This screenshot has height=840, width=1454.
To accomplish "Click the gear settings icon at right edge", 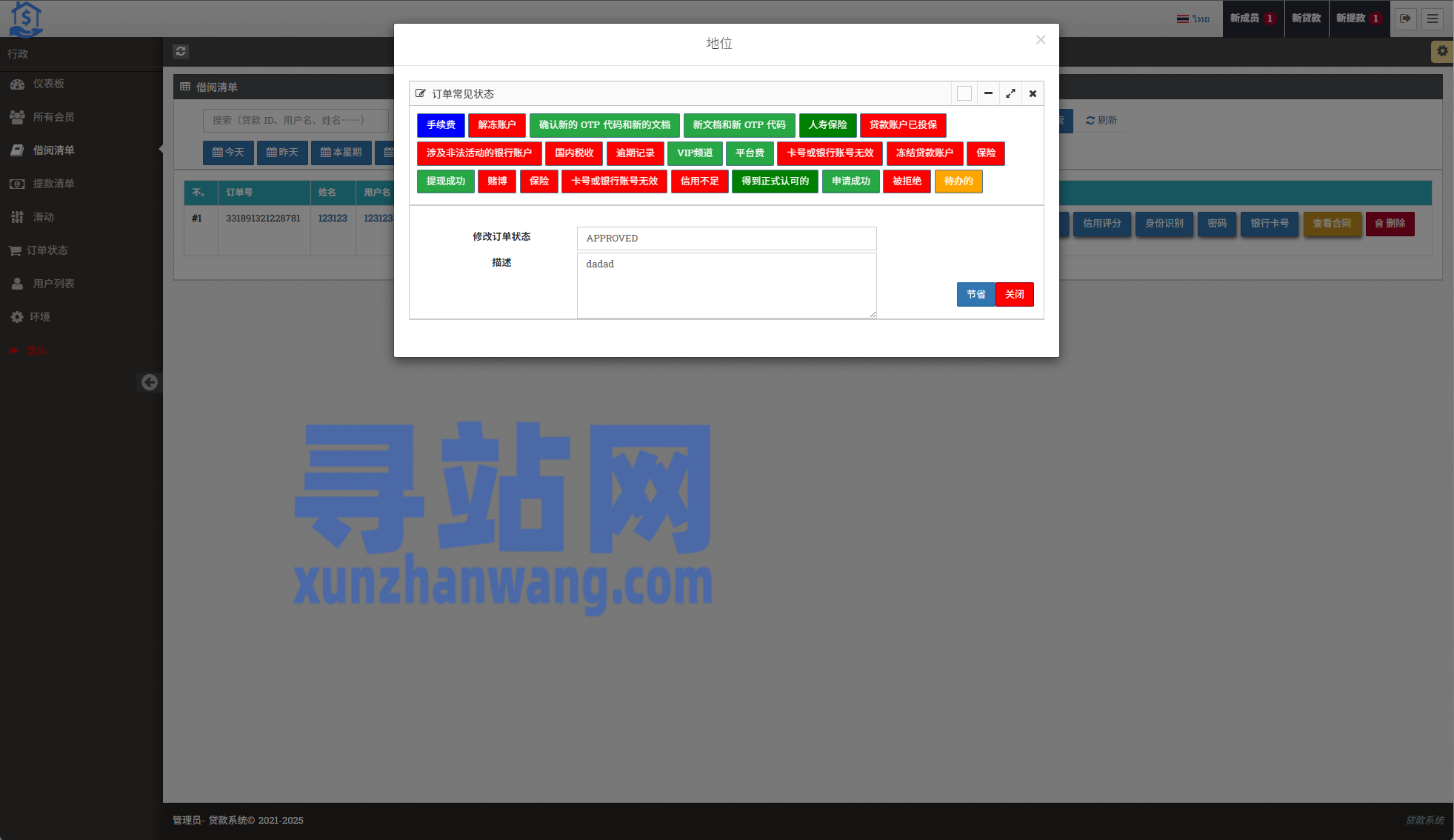I will 1441,51.
